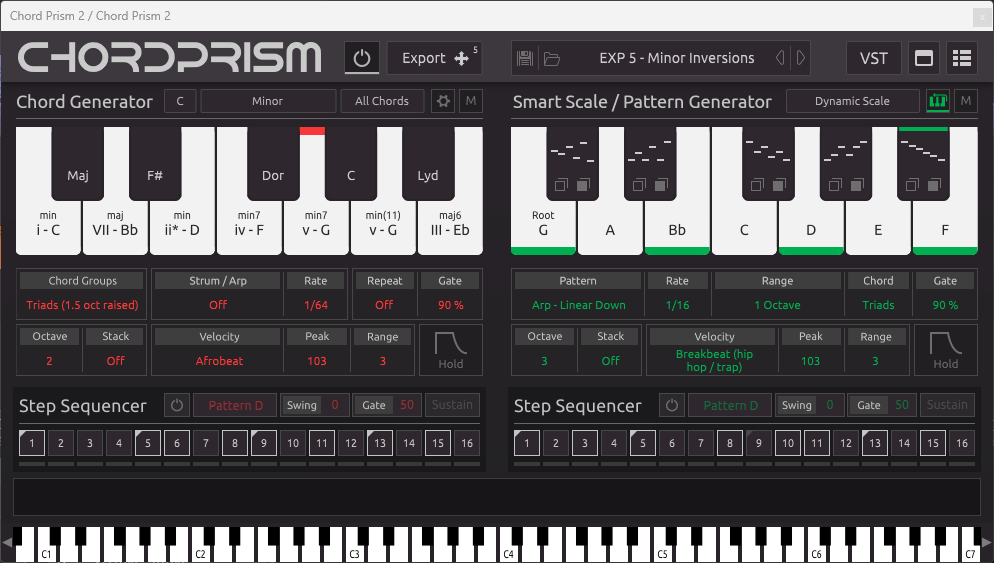The width and height of the screenshot is (994, 563).
Task: Click the window layout icon beside VST
Action: 924,58
